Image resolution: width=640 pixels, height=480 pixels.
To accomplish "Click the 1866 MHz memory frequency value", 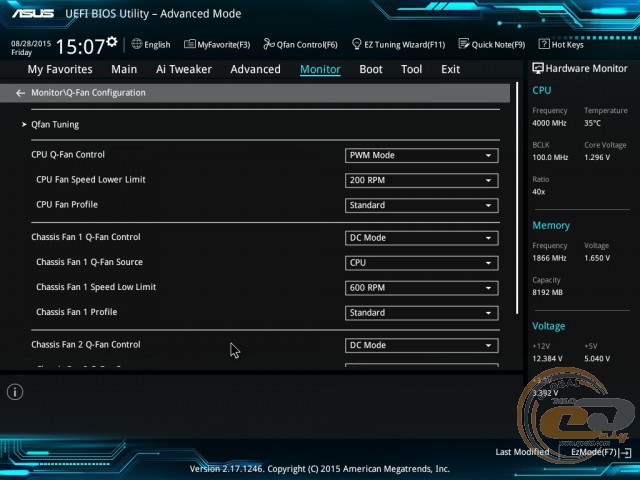I will click(x=549, y=258).
